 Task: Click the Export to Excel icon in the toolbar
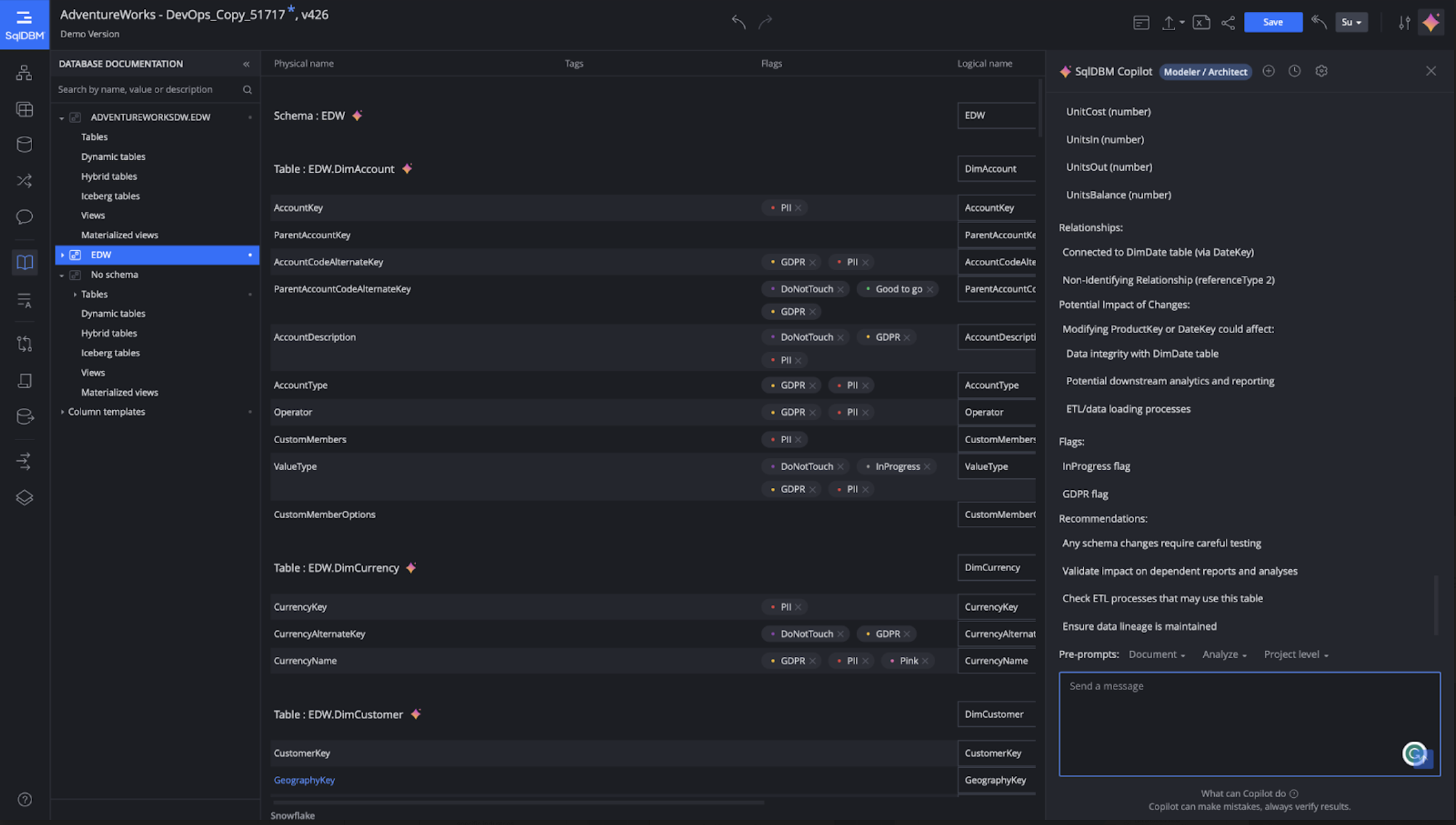1201,22
